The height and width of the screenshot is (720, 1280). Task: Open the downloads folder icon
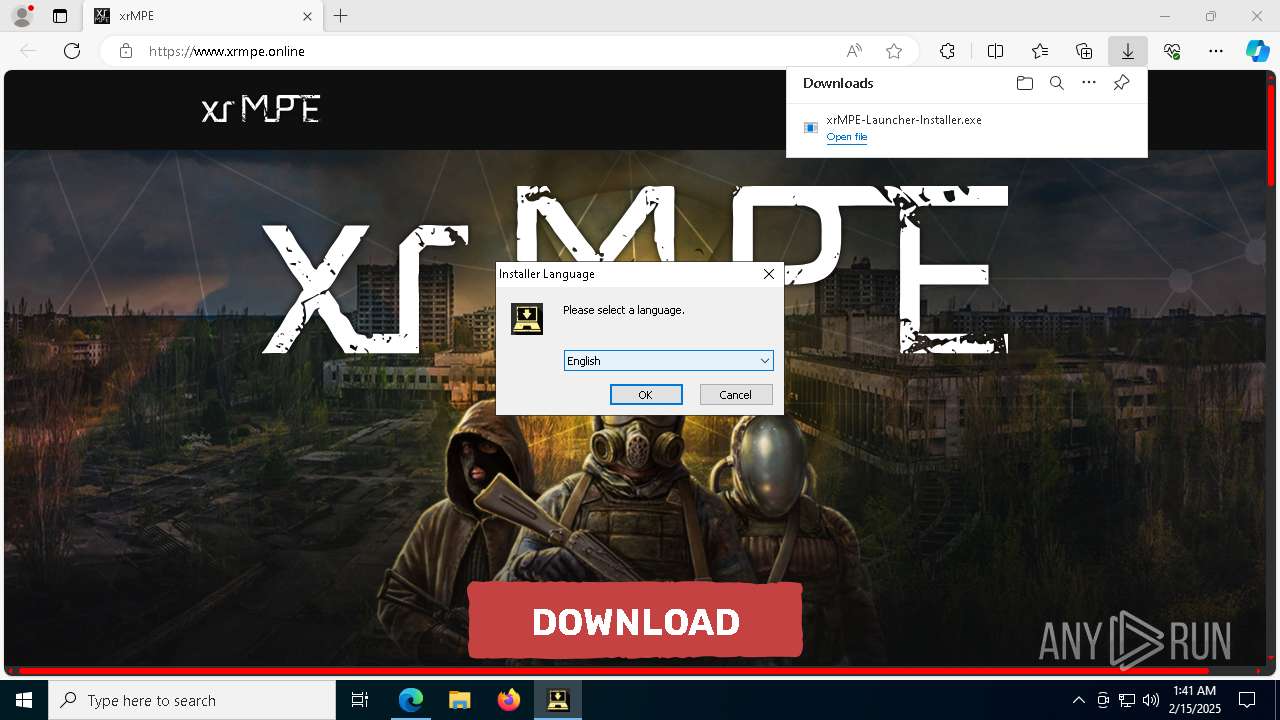pos(1024,83)
